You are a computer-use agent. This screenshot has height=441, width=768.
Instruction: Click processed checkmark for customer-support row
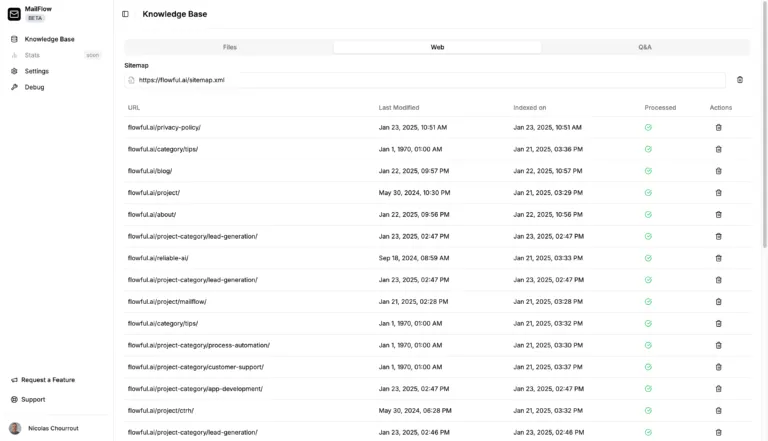(648, 367)
